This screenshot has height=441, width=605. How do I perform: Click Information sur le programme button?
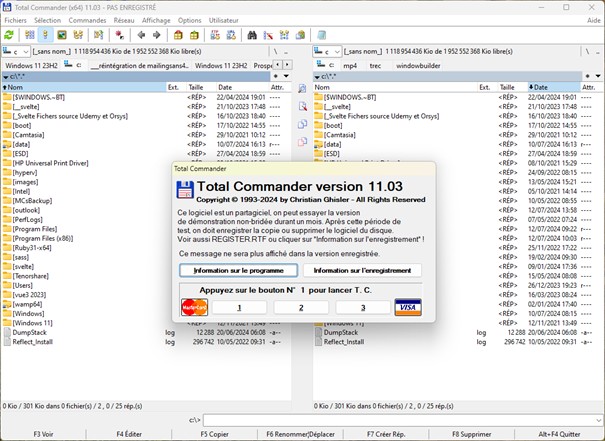point(238,270)
